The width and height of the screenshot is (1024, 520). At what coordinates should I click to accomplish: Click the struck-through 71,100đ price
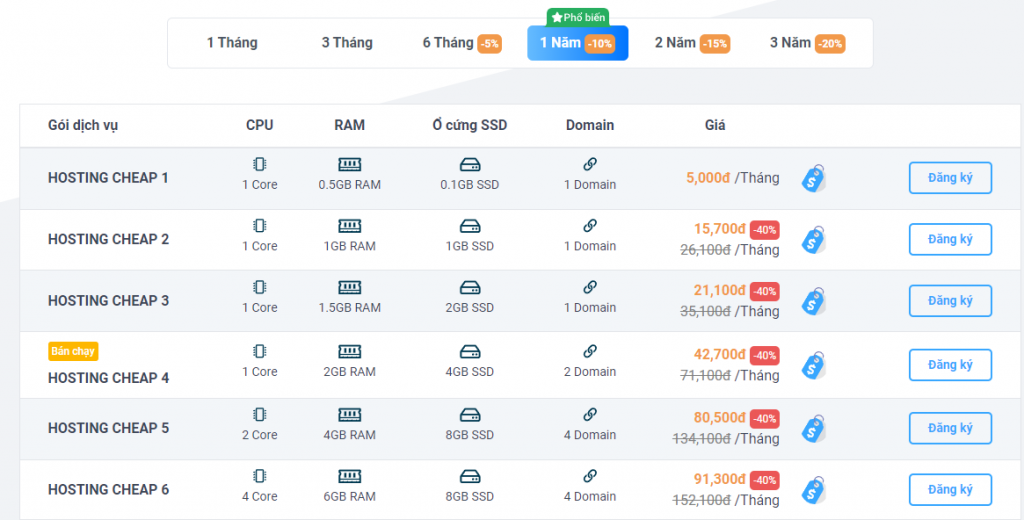tap(705, 375)
